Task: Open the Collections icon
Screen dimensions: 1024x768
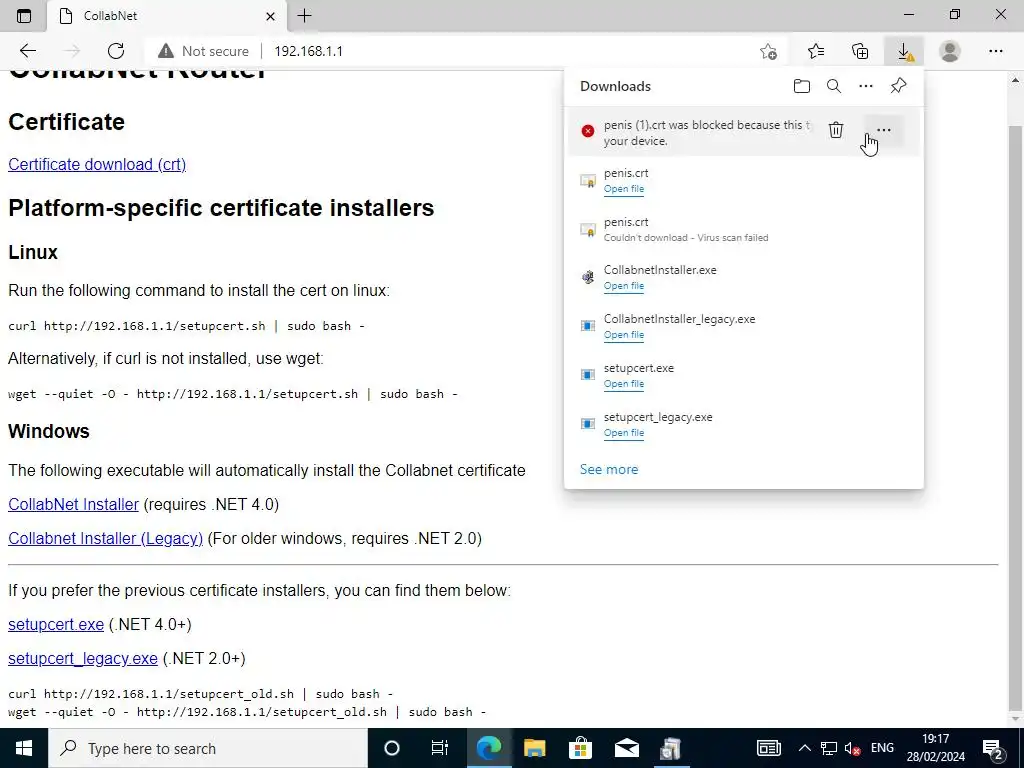Action: coord(860,51)
